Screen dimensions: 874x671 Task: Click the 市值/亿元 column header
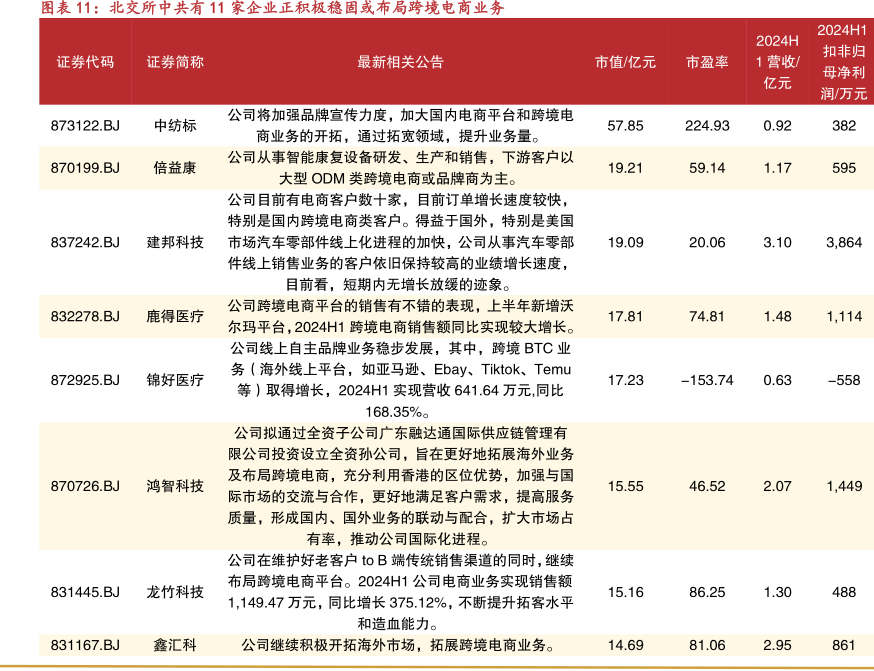tap(625, 62)
